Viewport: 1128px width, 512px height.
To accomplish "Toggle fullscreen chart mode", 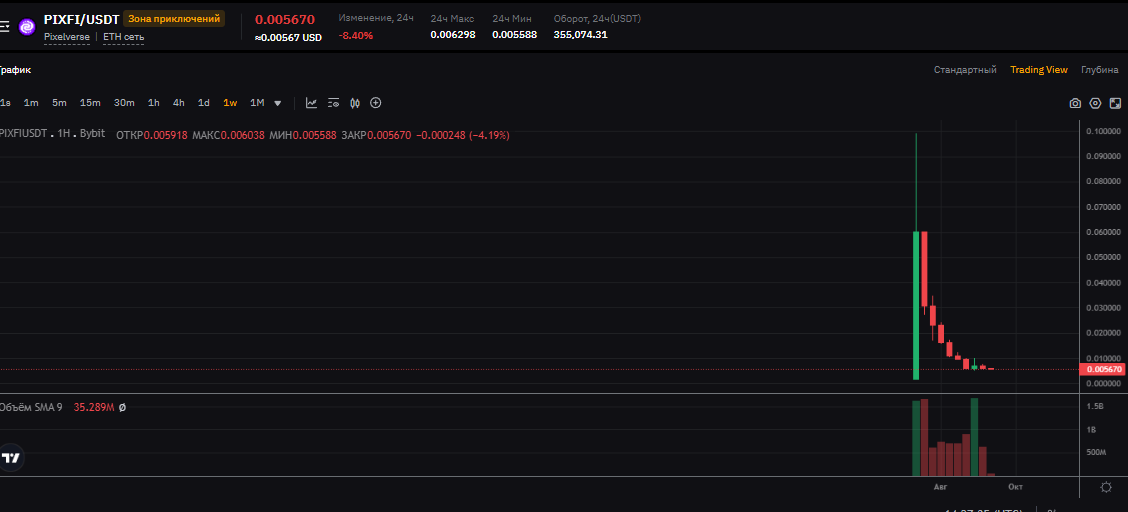I will click(x=1115, y=103).
